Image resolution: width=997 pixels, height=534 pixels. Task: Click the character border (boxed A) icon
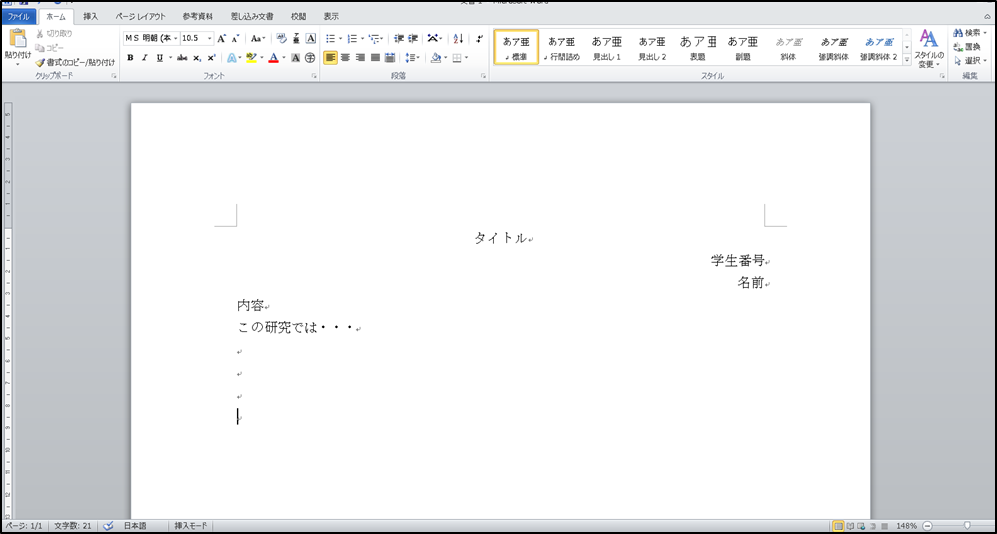click(x=311, y=39)
